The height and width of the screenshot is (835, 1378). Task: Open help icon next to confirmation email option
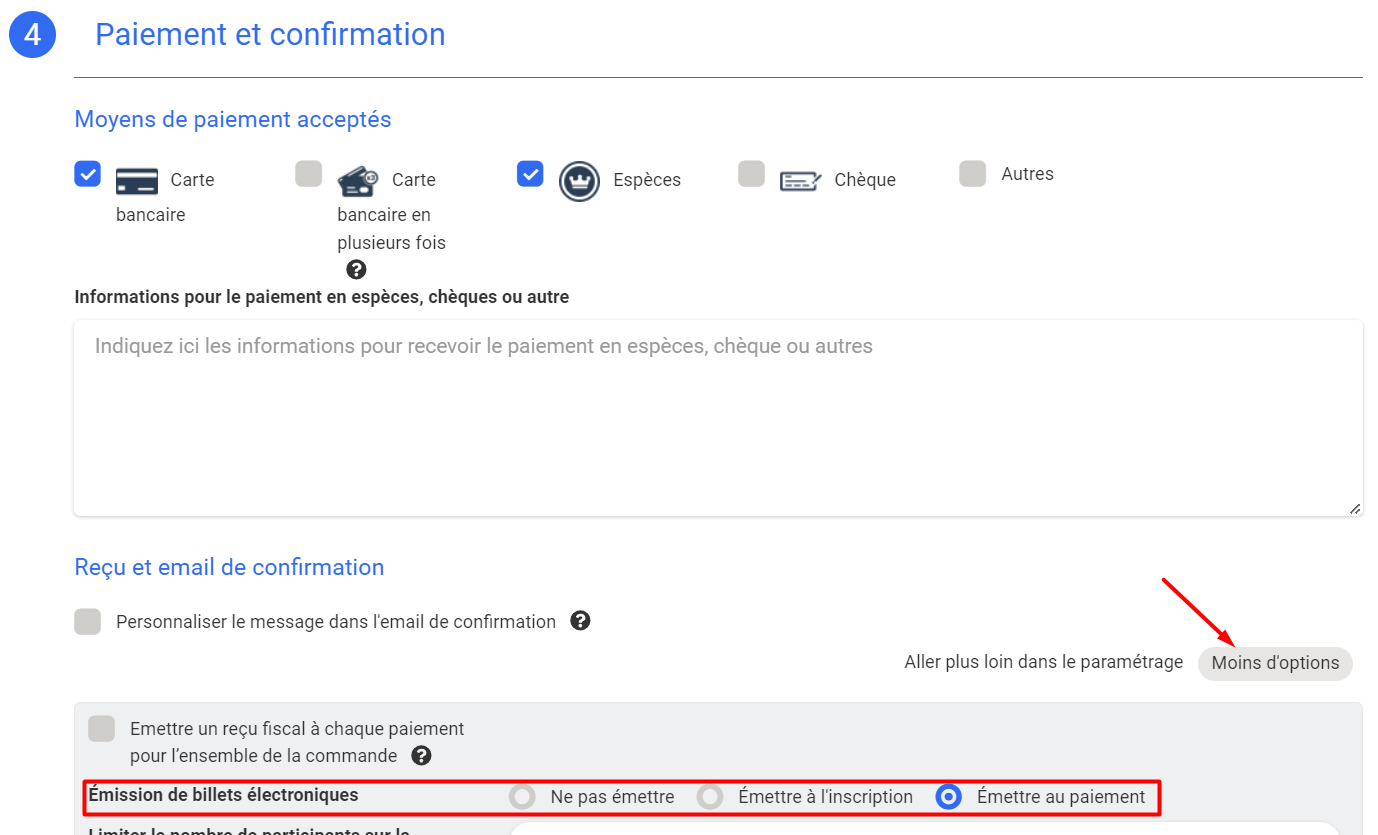pyautogui.click(x=580, y=621)
